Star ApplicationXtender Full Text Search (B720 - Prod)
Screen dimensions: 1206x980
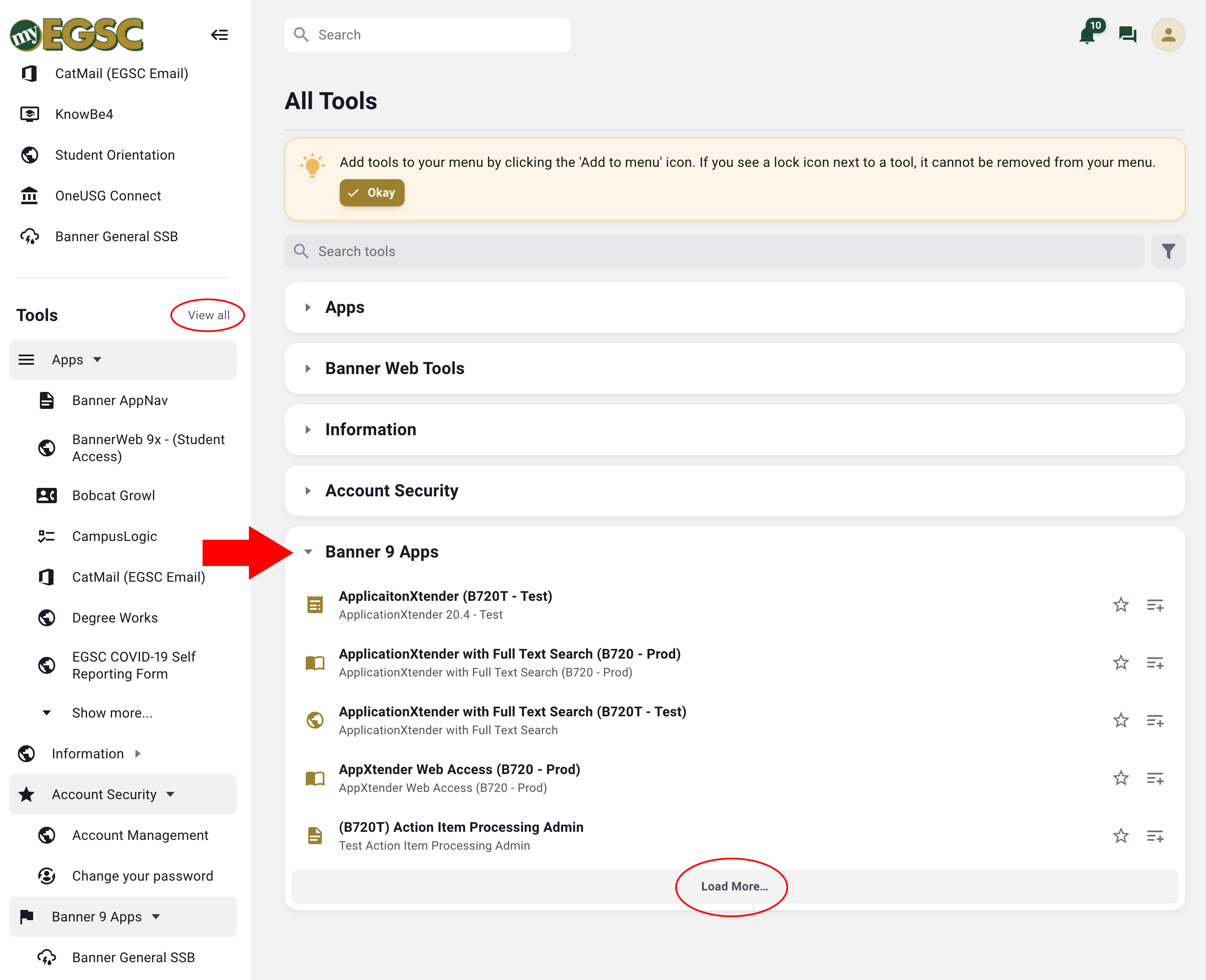tap(1121, 663)
